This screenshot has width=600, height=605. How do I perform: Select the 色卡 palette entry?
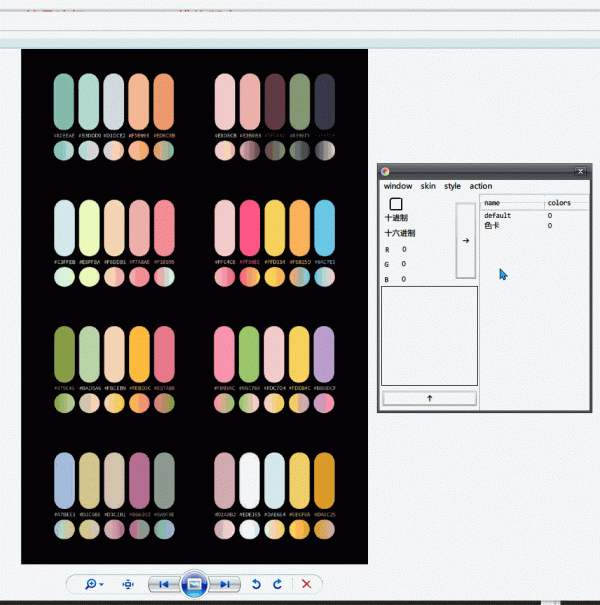490,226
